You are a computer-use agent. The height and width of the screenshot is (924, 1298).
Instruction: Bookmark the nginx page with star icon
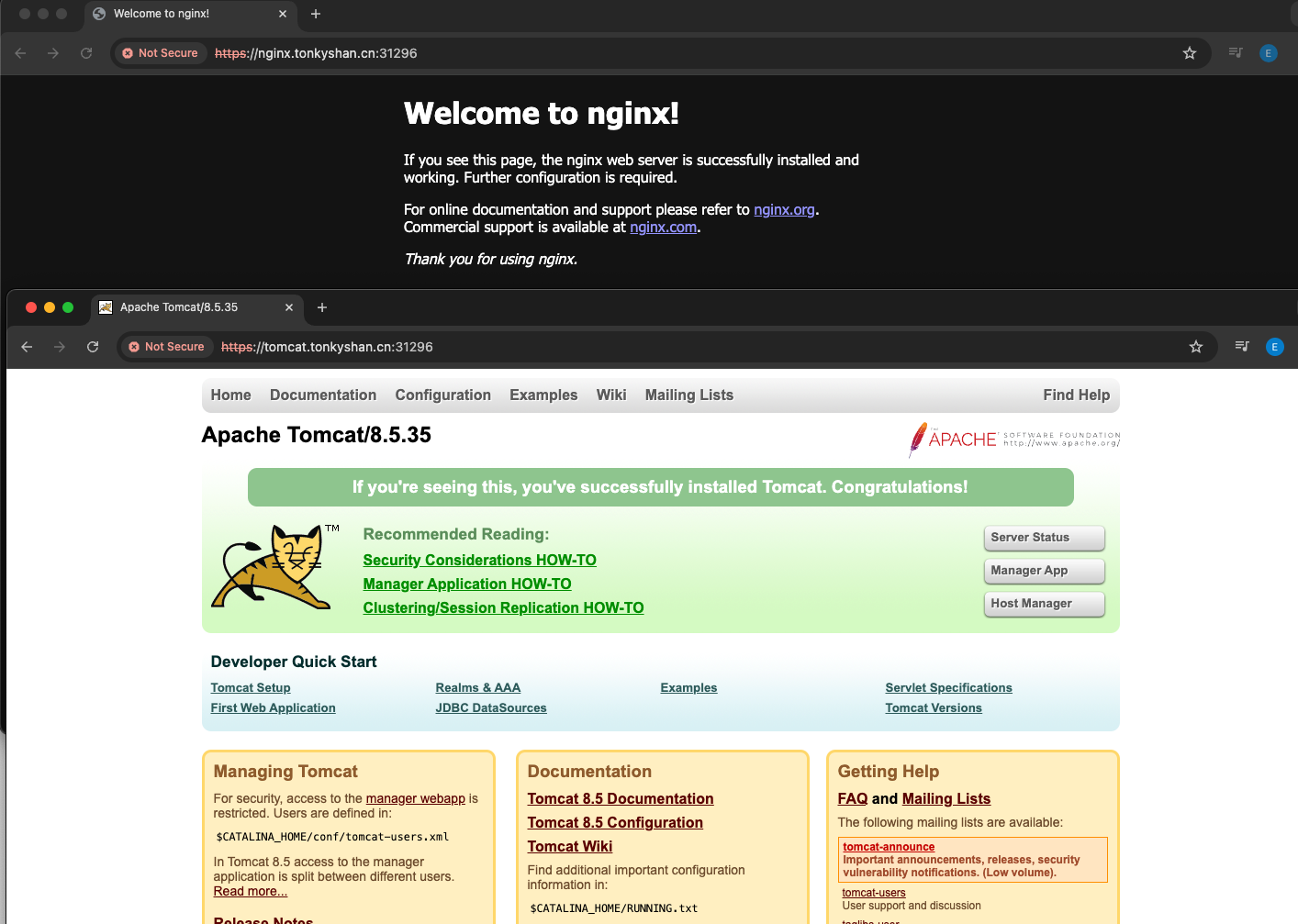1190,53
